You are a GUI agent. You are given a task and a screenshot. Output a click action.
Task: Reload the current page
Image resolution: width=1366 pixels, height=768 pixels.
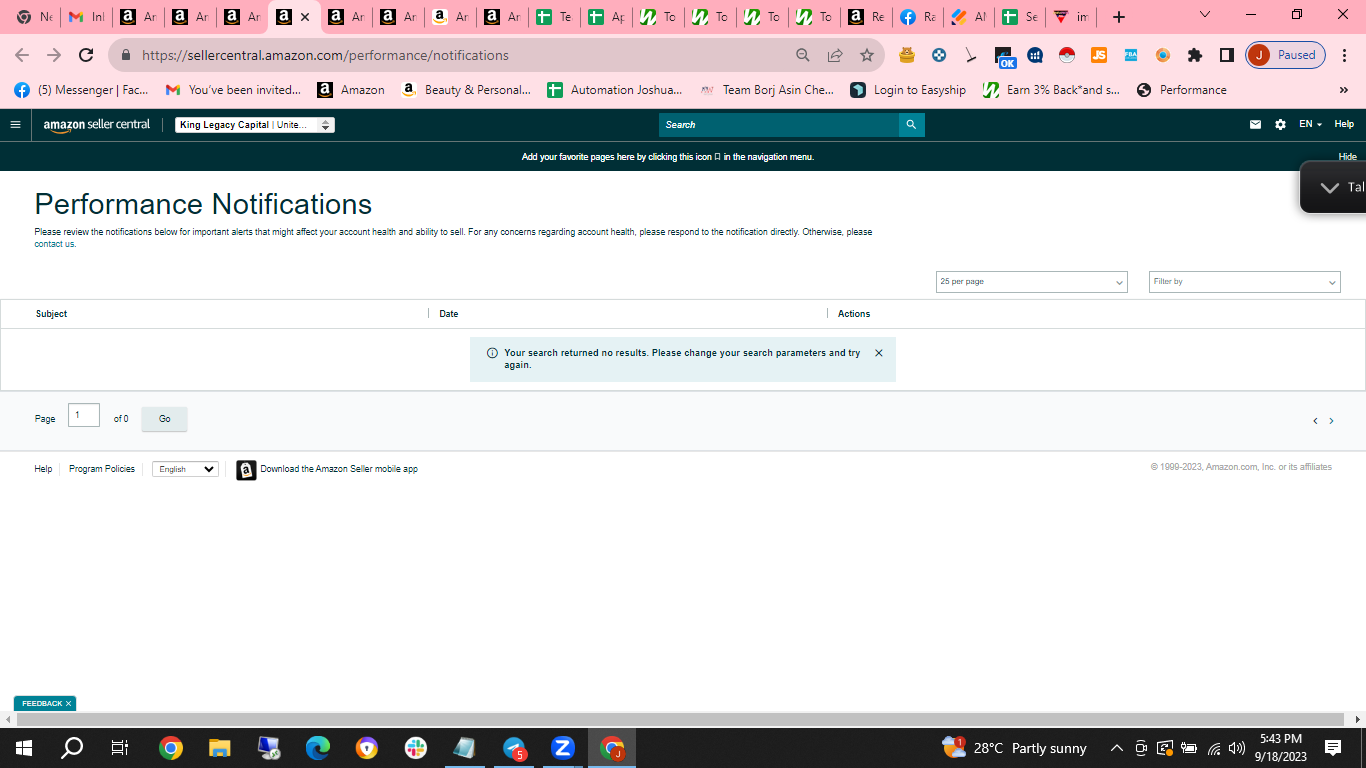pos(86,55)
